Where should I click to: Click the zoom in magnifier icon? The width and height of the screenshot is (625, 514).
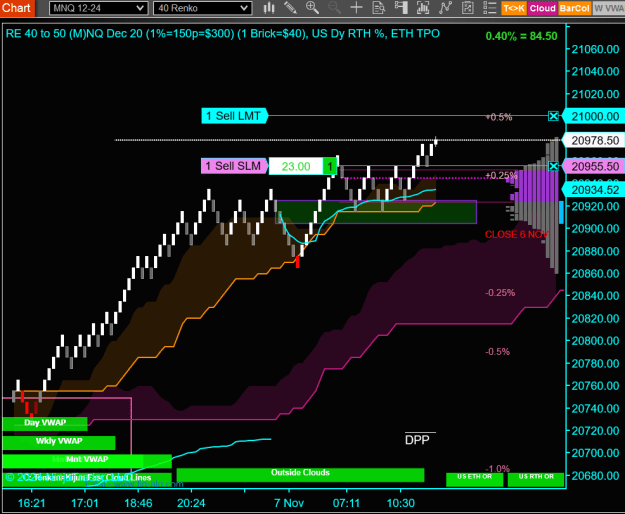tap(312, 8)
